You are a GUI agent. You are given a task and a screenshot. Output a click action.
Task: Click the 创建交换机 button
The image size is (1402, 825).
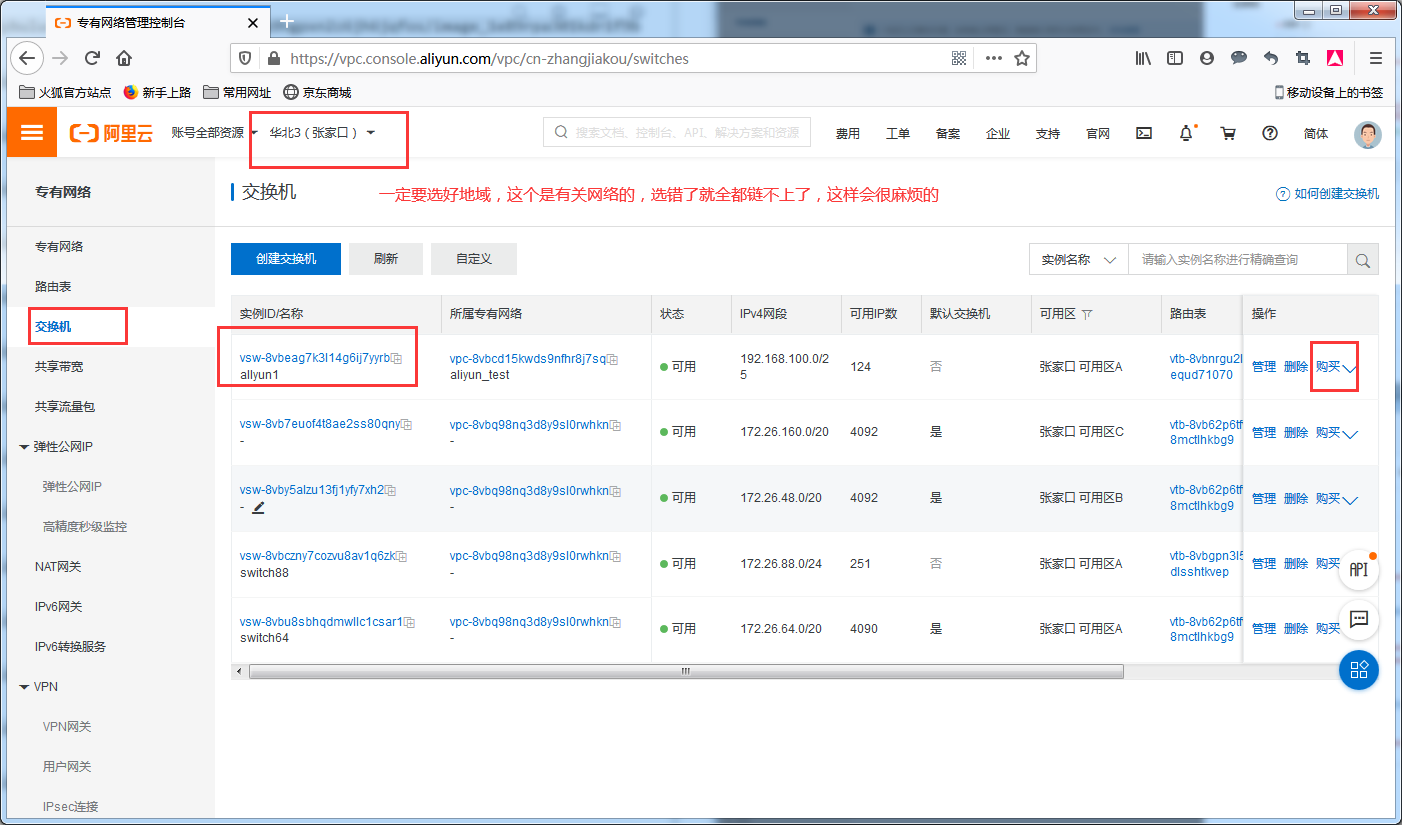(x=285, y=259)
